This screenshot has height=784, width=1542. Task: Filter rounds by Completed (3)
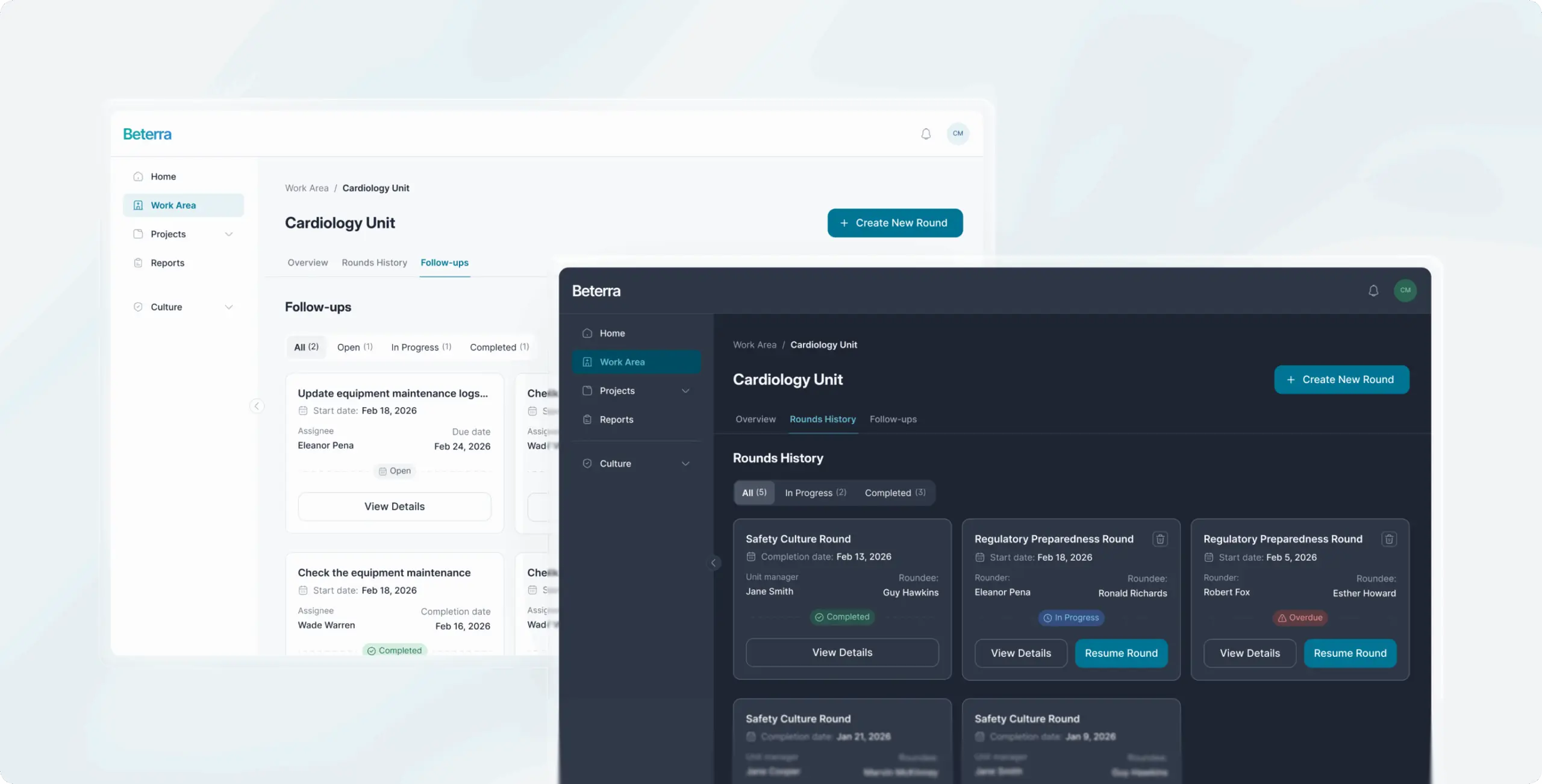point(895,493)
